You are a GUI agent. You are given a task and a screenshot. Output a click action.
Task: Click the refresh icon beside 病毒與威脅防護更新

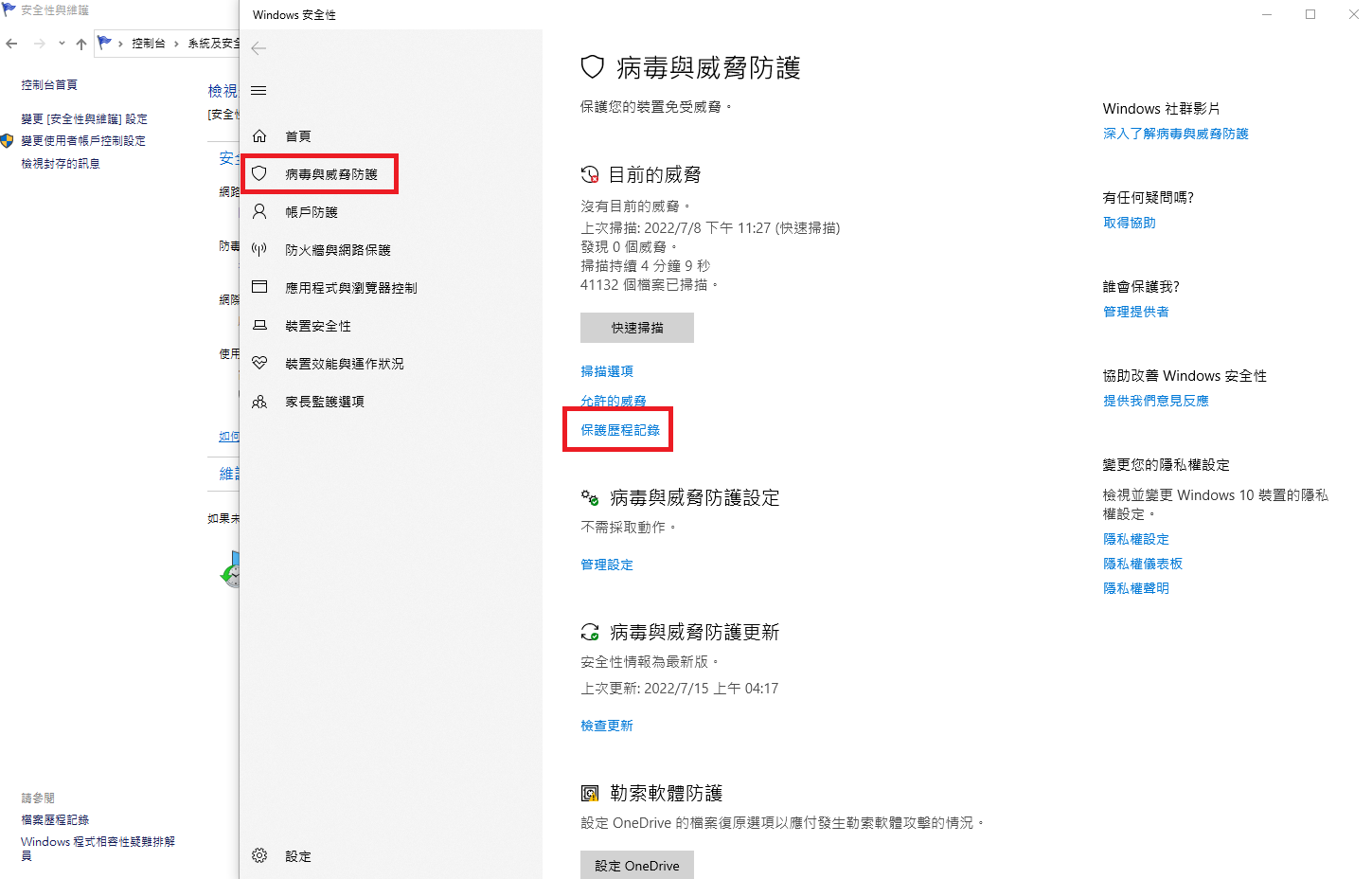pos(590,632)
